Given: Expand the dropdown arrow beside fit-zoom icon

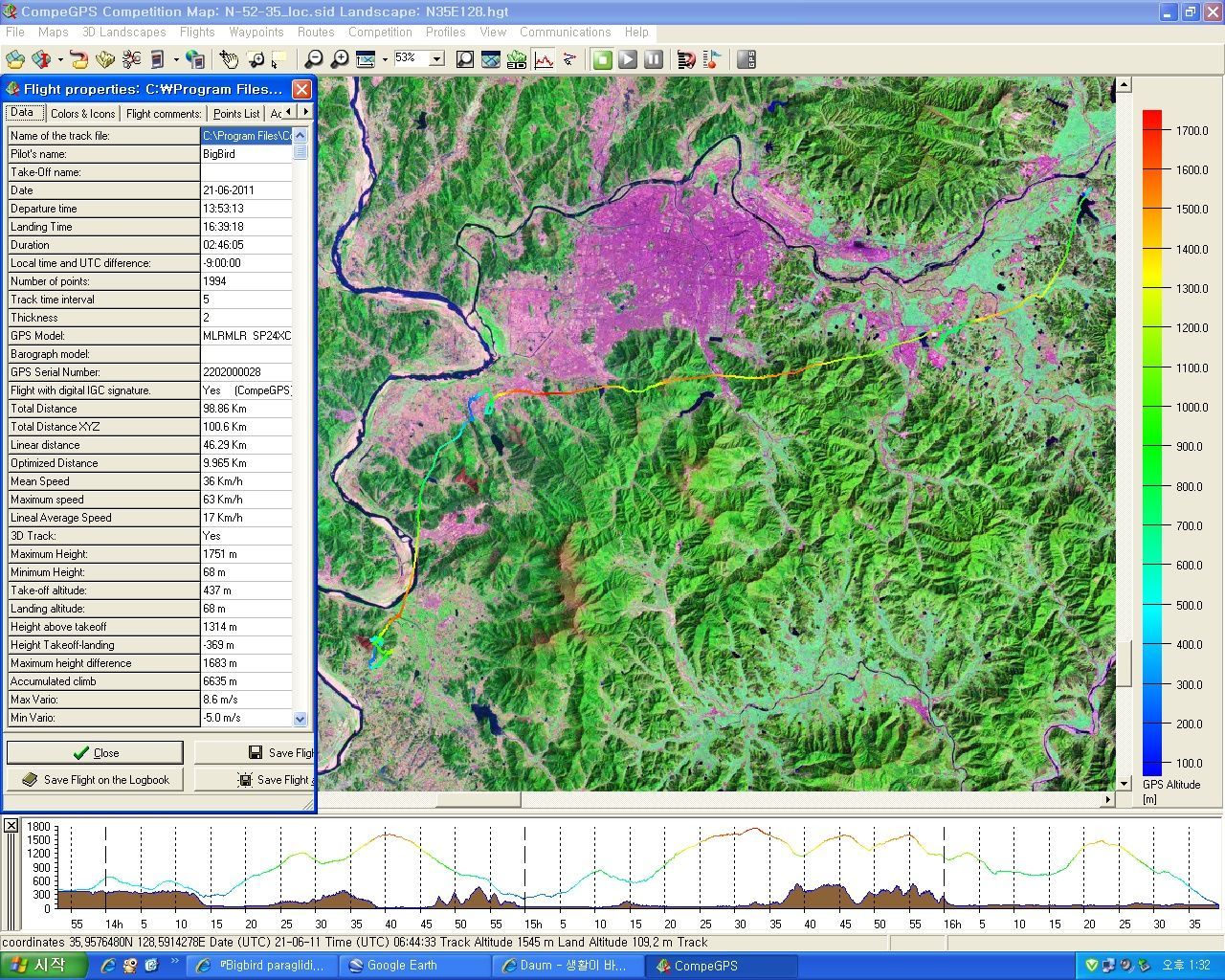Looking at the screenshot, I should coord(384,59).
